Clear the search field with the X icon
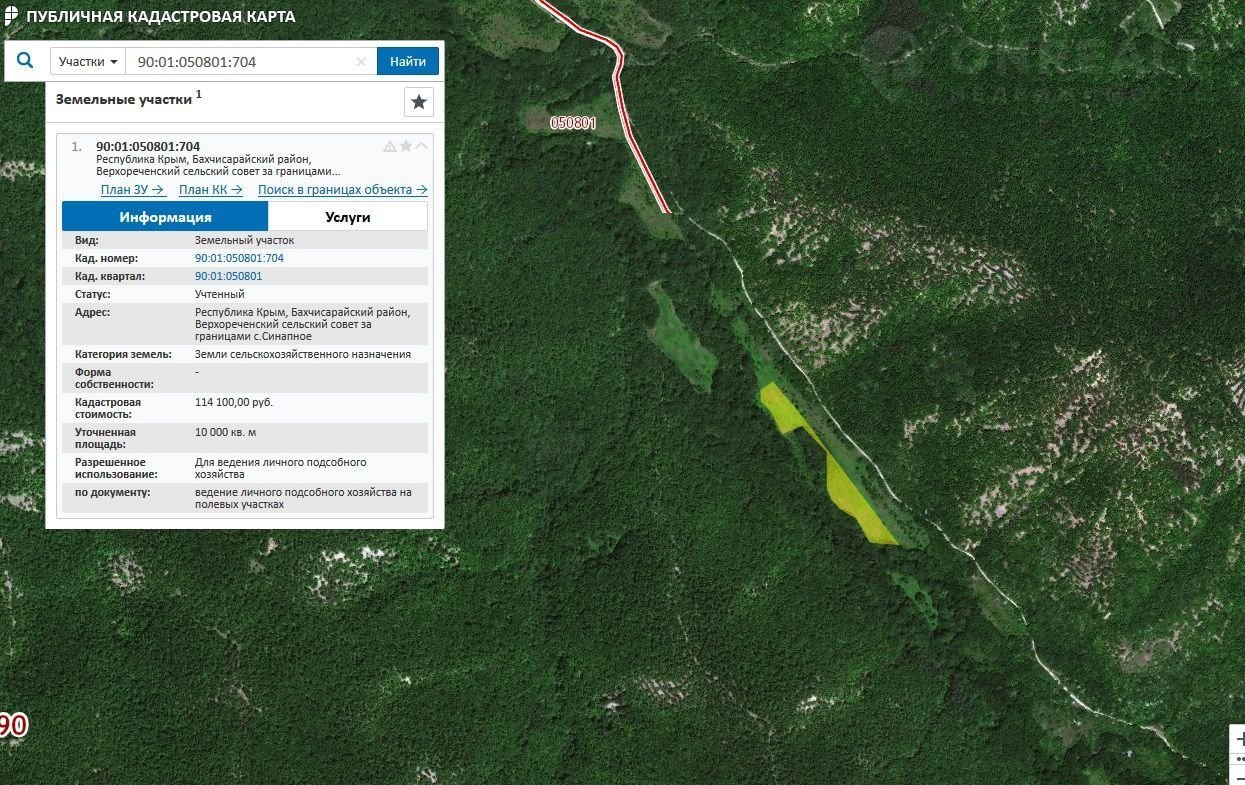Viewport: 1245px width, 785px height. [x=361, y=62]
